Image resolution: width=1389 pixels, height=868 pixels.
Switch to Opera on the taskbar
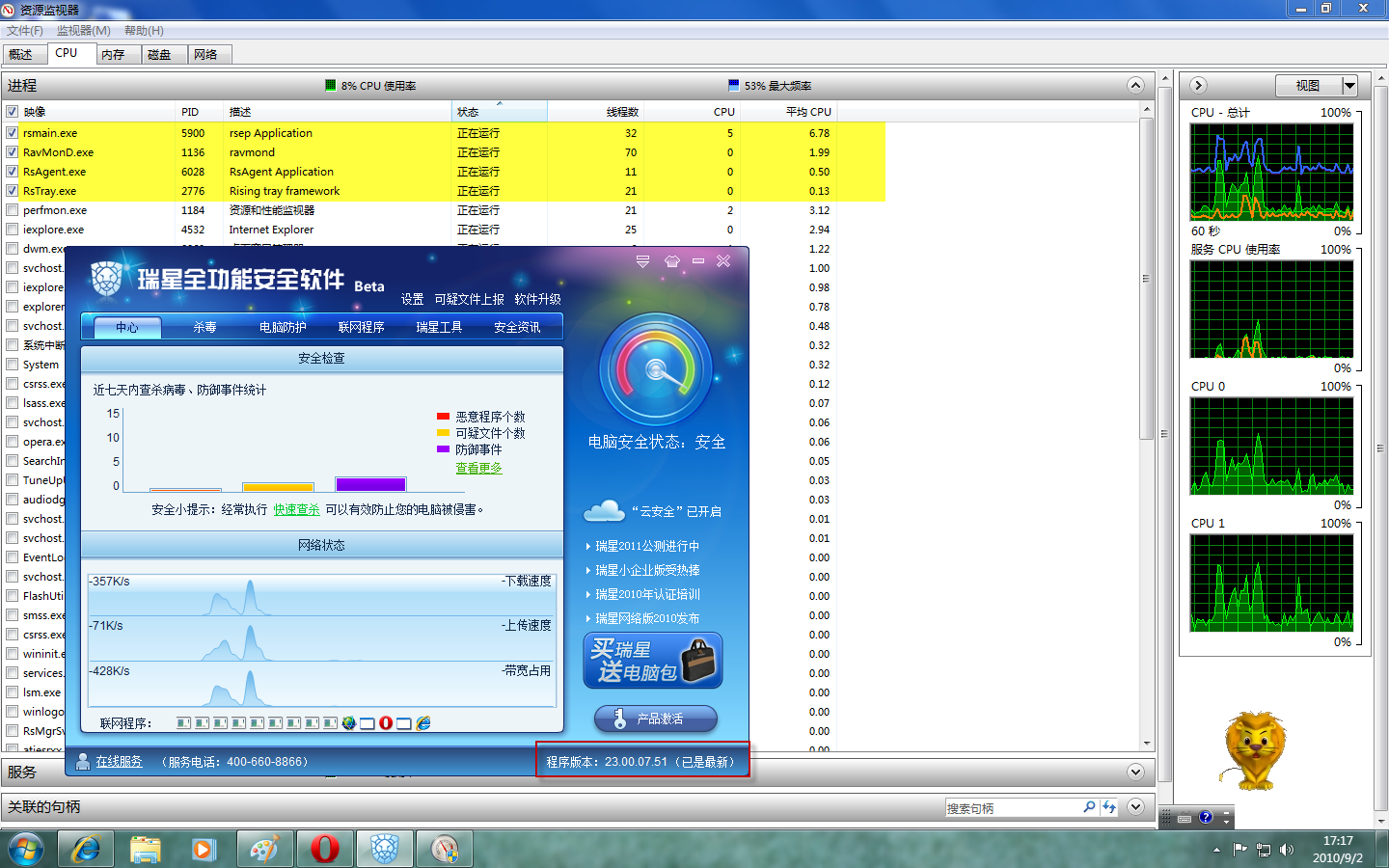click(325, 849)
